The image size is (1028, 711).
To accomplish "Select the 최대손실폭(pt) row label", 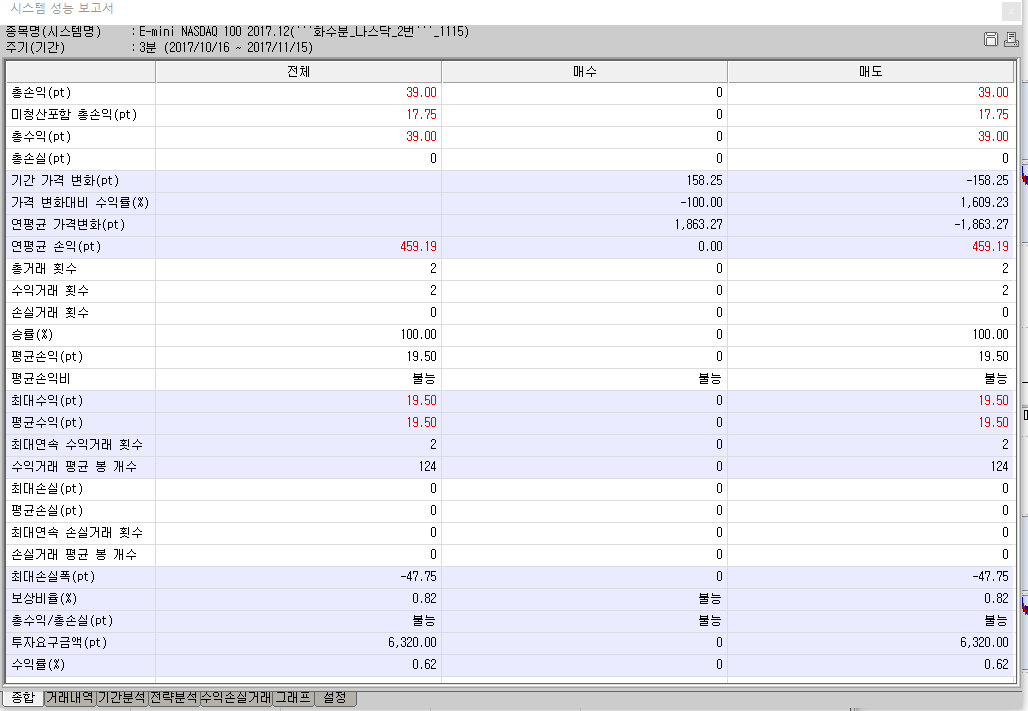I will click(x=52, y=577).
